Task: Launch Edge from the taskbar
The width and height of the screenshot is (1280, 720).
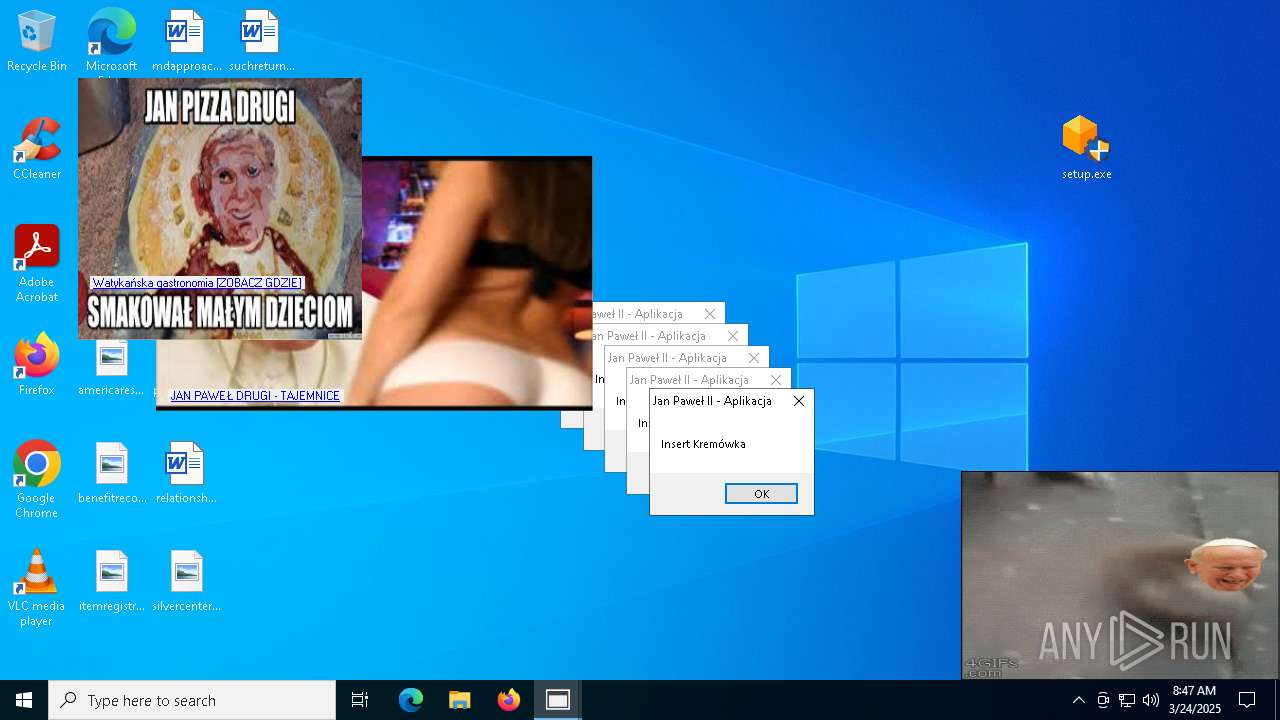Action: point(411,700)
